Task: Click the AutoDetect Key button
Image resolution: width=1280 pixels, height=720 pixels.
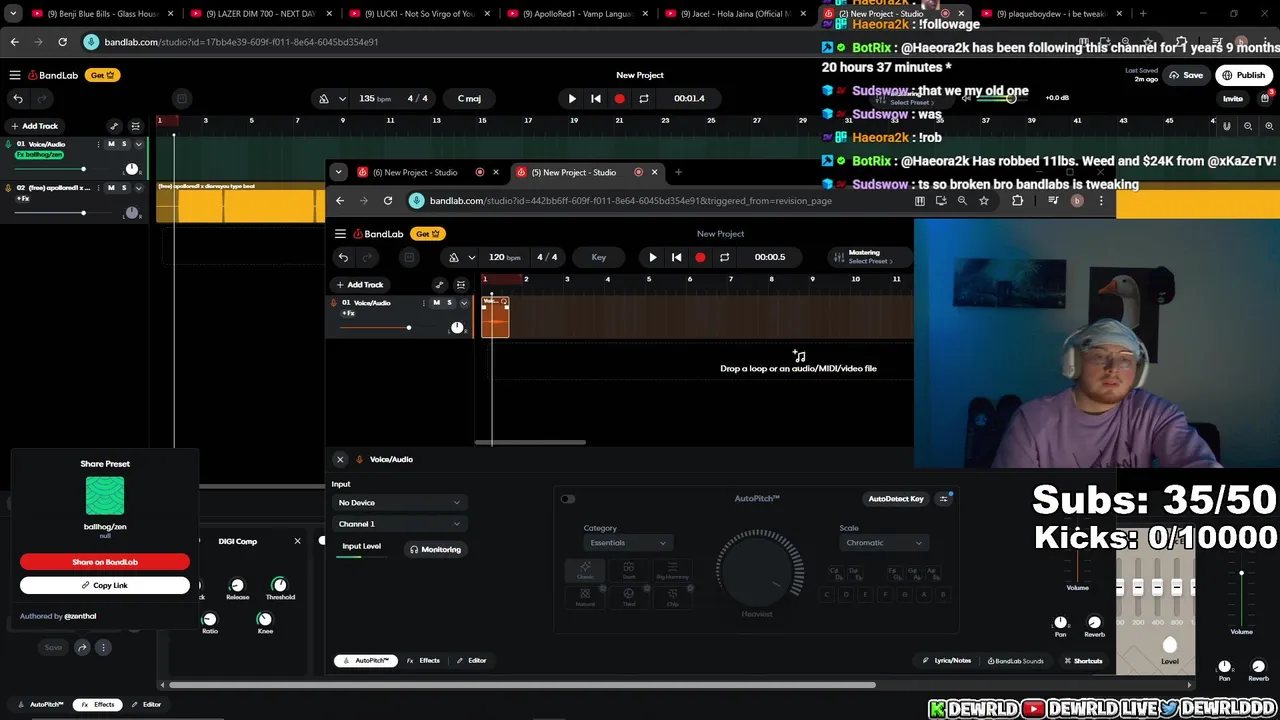Action: [x=896, y=499]
